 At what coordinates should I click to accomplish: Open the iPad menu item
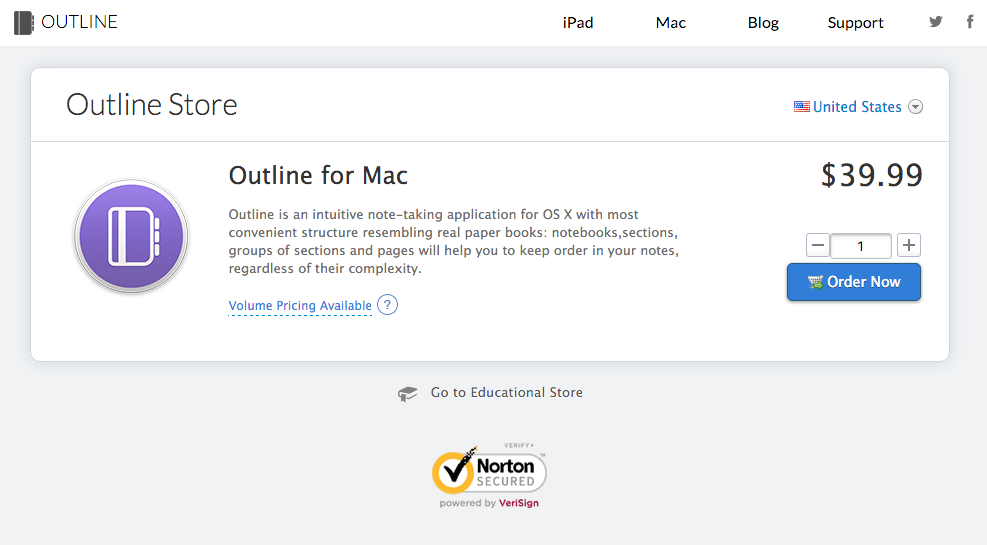tap(578, 23)
